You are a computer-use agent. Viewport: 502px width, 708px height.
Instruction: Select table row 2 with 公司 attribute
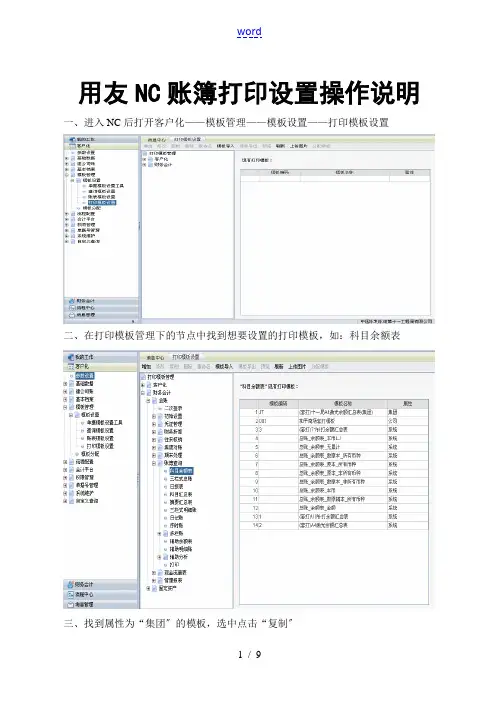click(x=334, y=421)
